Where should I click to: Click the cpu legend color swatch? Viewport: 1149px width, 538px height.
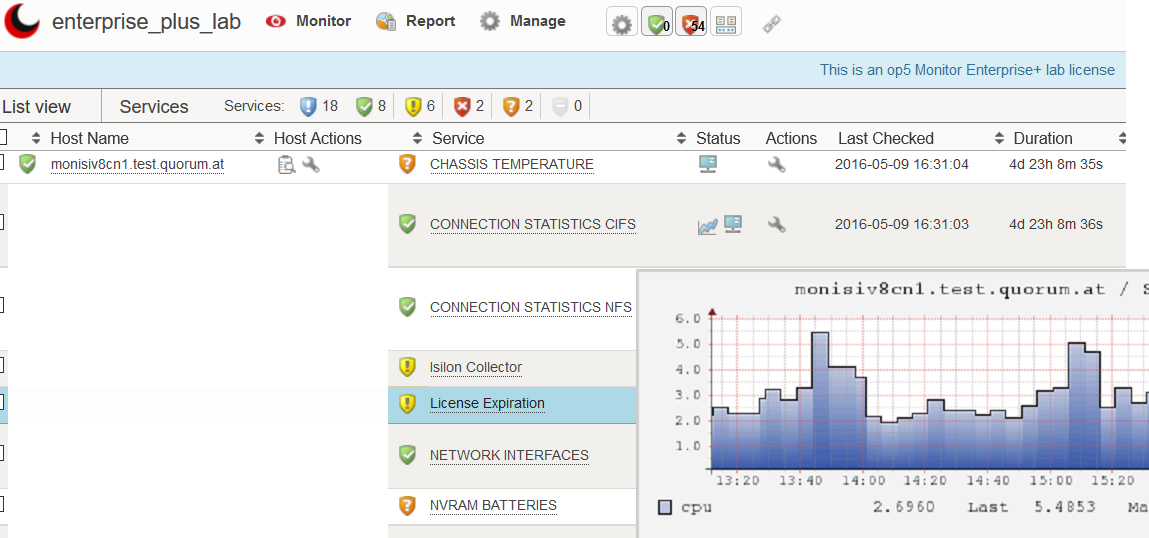pyautogui.click(x=665, y=507)
